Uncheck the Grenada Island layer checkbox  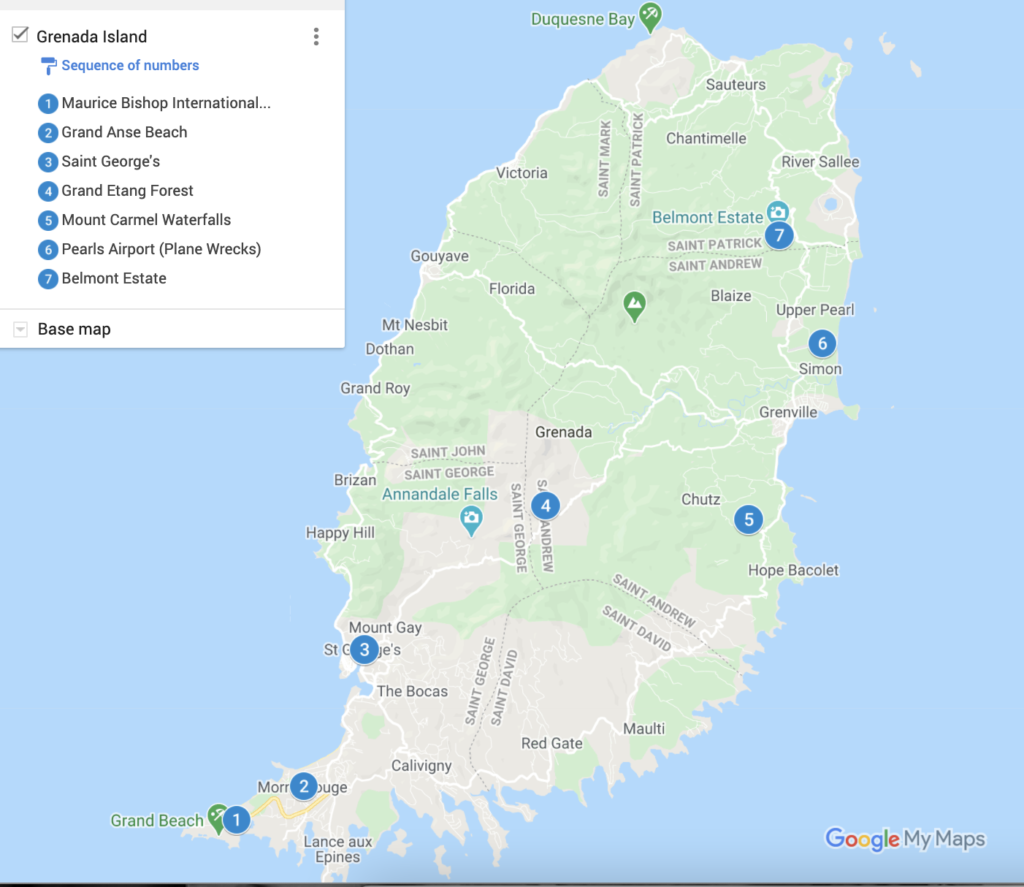[x=20, y=35]
